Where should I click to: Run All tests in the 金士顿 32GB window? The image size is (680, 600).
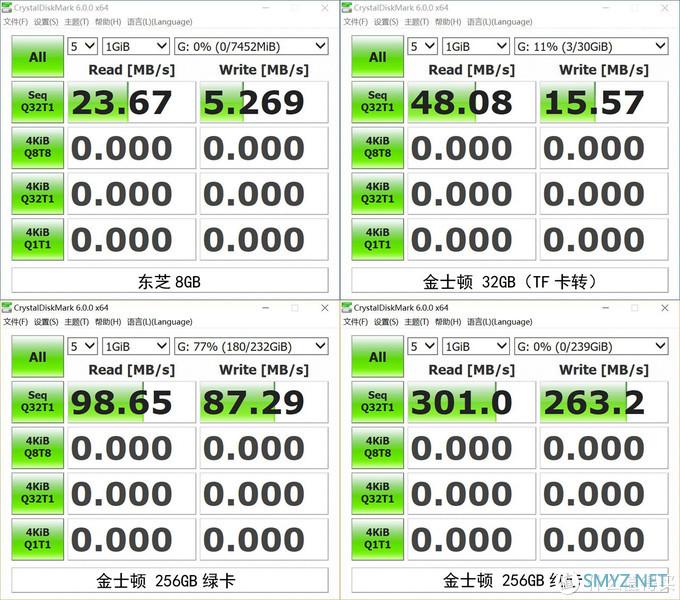coord(378,57)
